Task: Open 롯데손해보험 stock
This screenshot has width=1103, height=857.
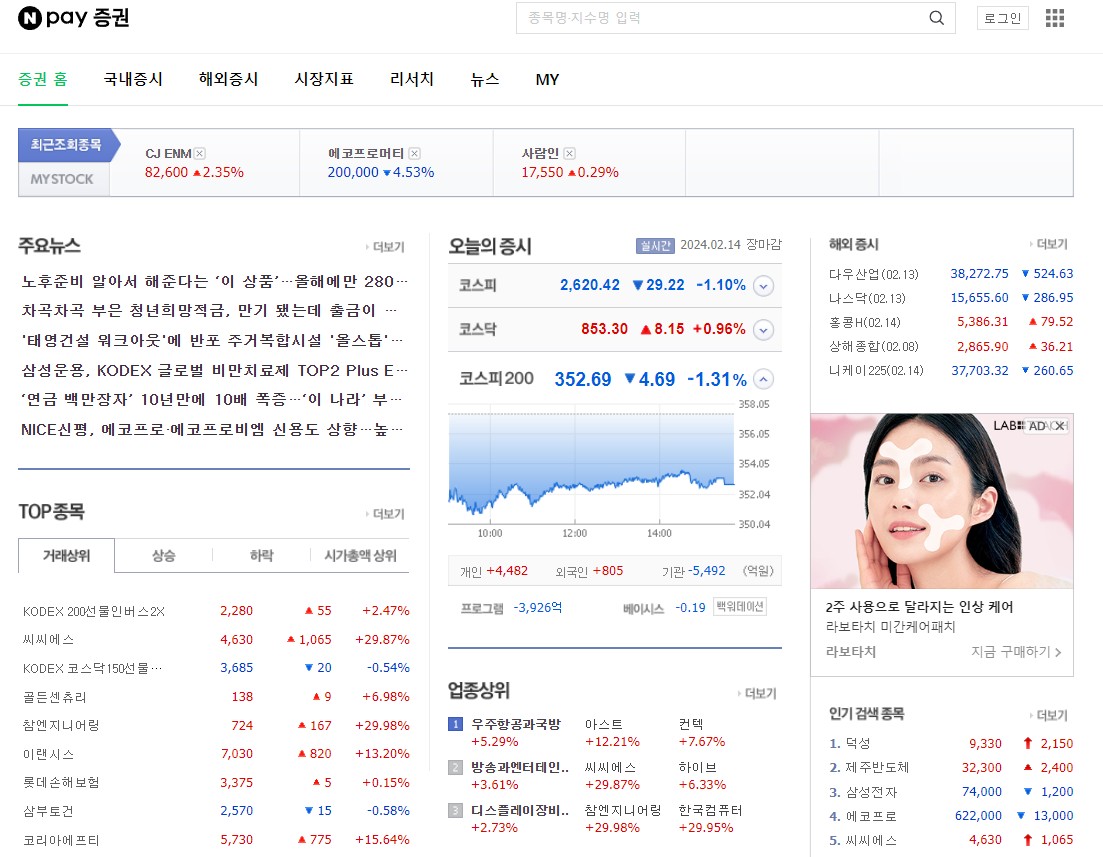Action: click(x=61, y=782)
